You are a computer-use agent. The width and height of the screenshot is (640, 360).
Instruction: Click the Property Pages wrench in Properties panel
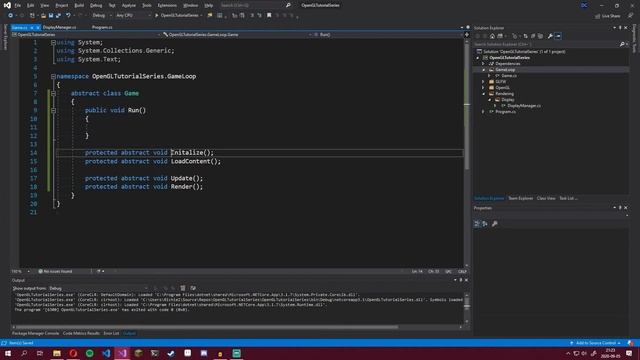(x=495, y=224)
